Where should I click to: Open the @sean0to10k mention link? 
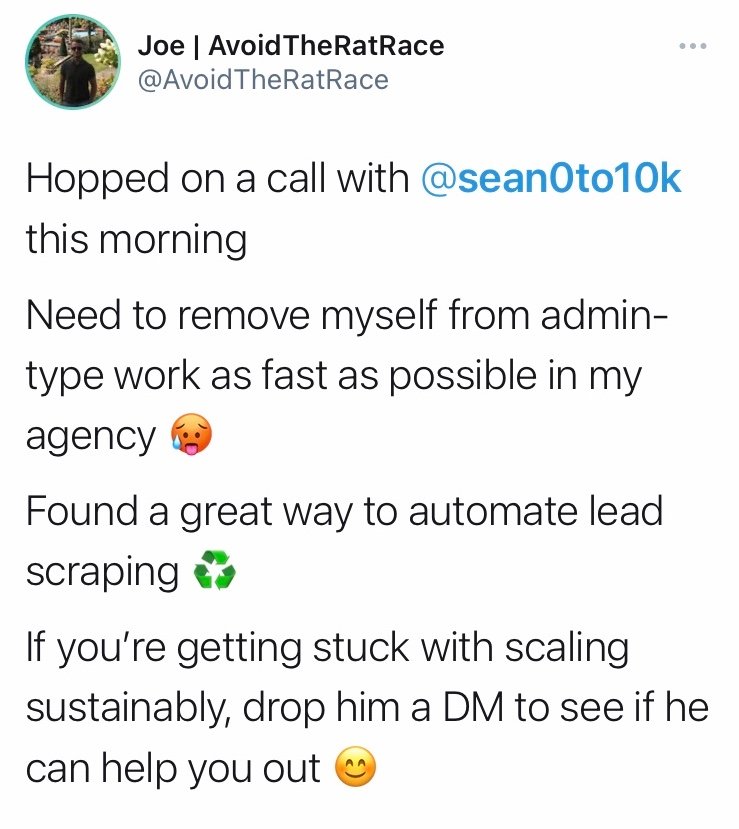pyautogui.click(x=550, y=178)
